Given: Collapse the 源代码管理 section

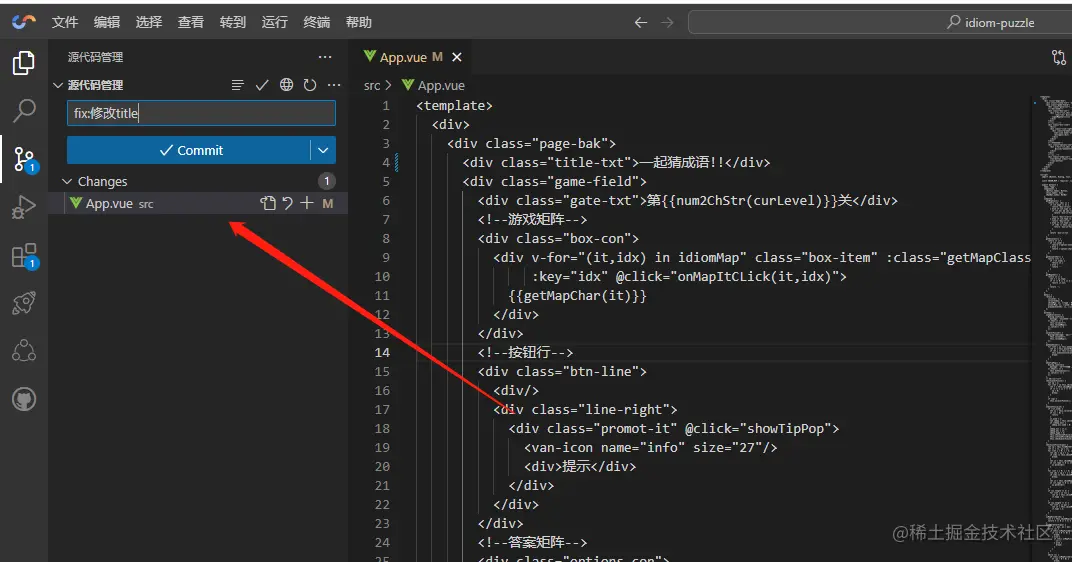Looking at the screenshot, I should (57, 85).
